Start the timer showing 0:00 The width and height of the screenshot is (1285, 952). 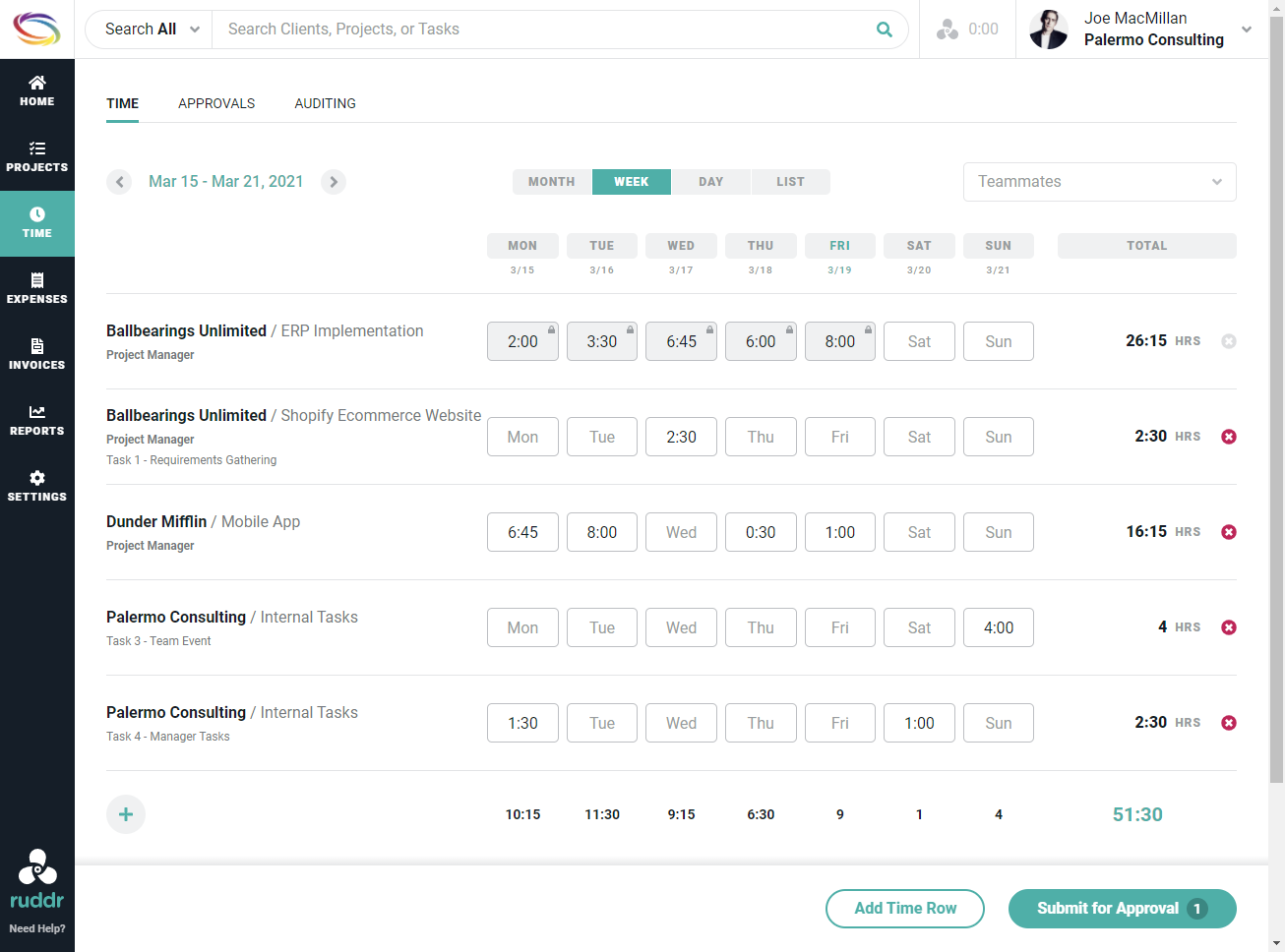pos(967,30)
